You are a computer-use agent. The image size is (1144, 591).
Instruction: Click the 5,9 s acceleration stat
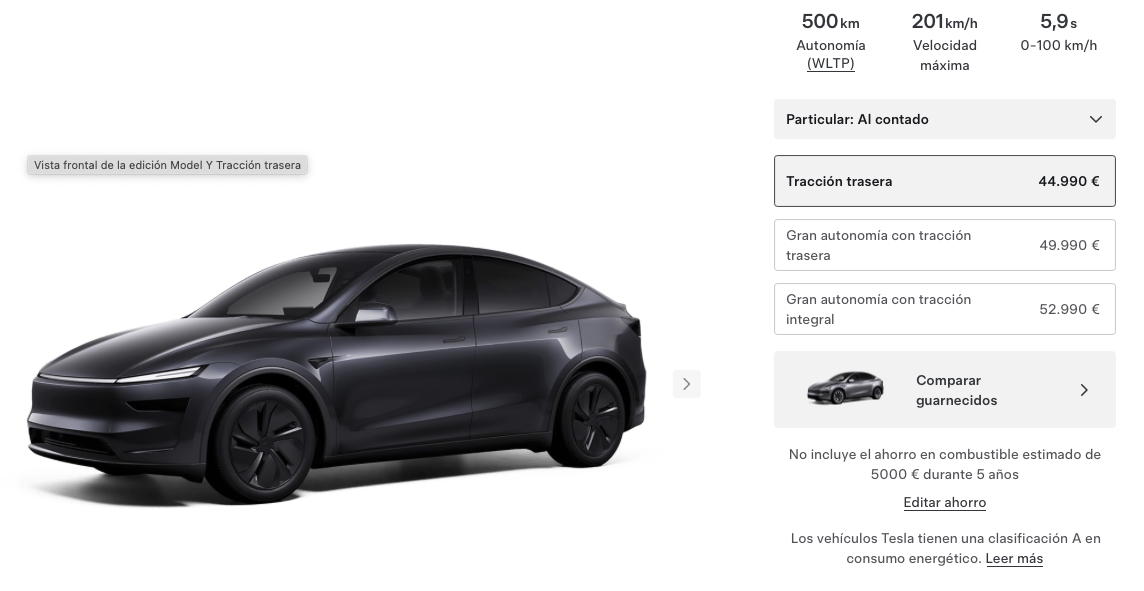click(x=1059, y=32)
